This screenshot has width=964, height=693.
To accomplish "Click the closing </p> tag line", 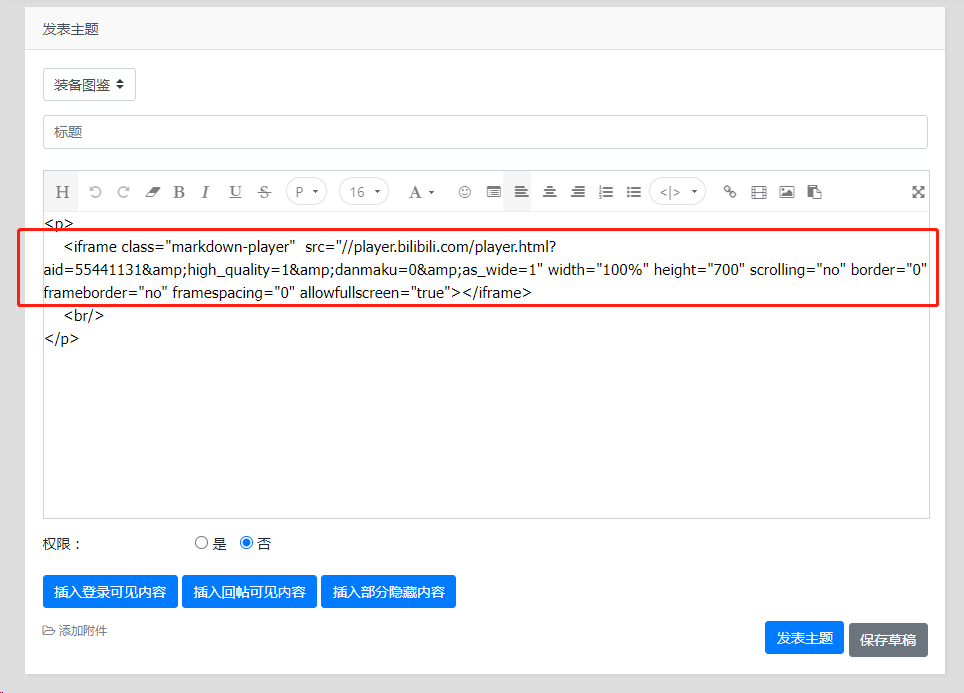I will click(x=61, y=338).
